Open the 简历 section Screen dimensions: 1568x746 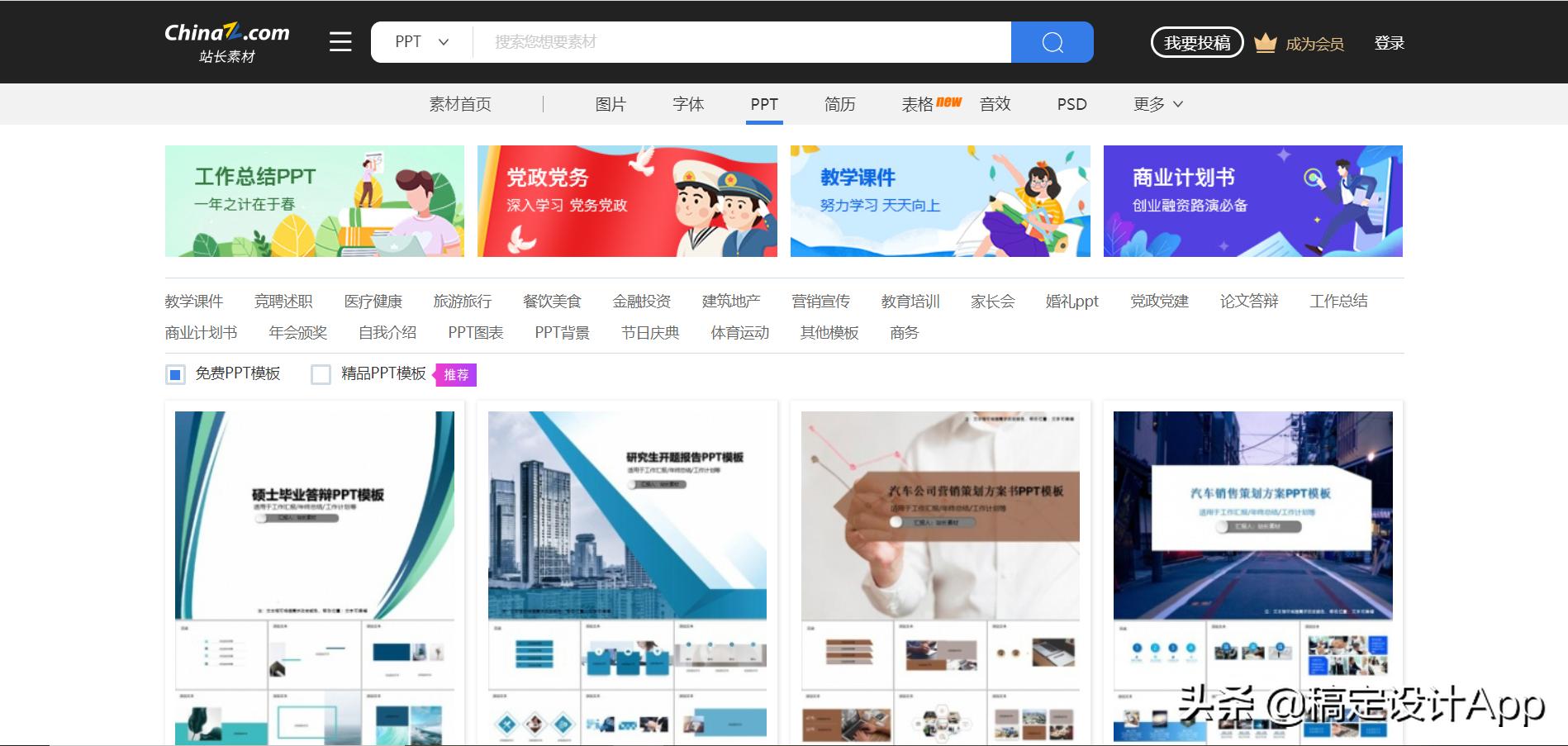839,104
